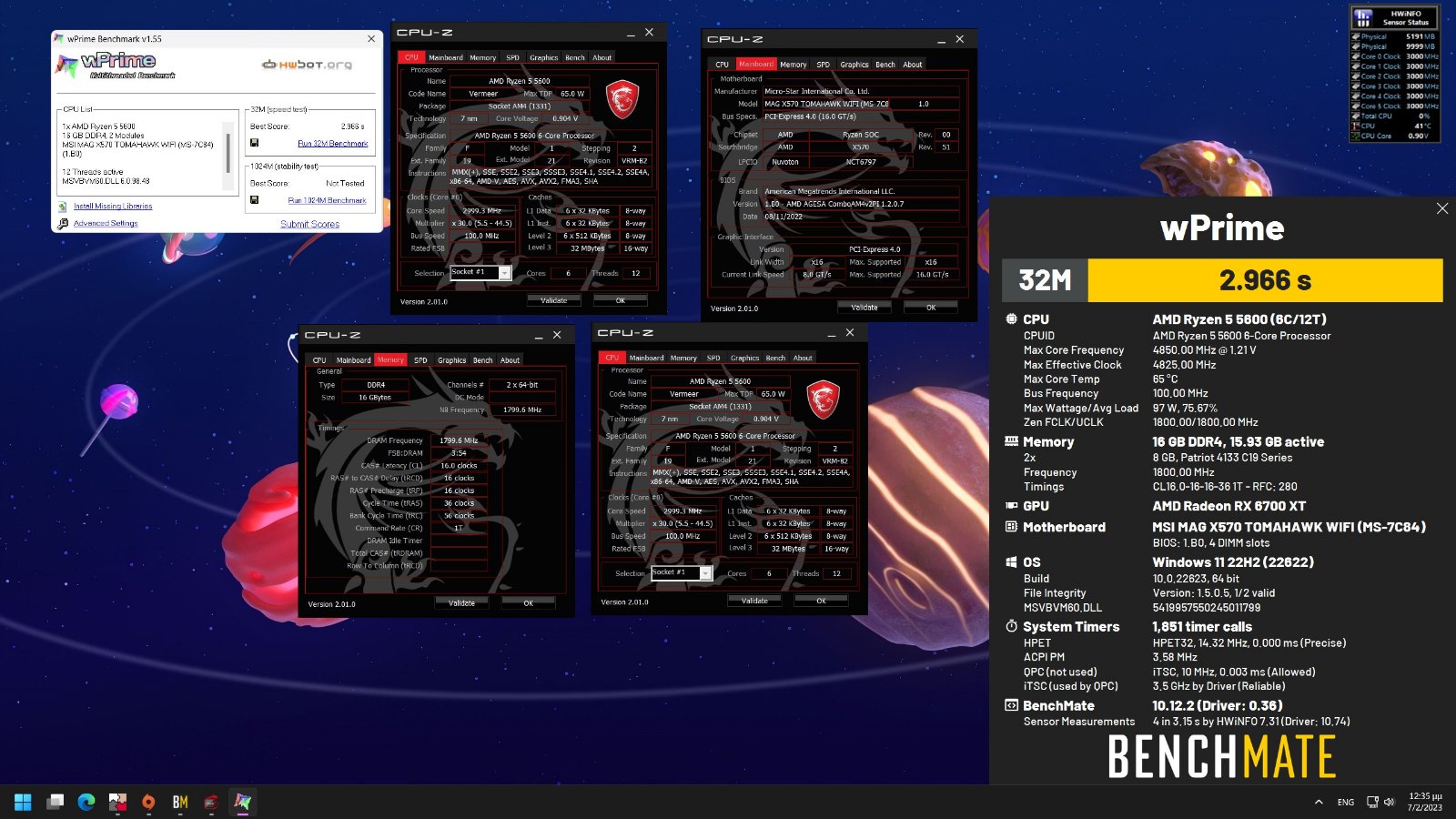Click the clock showing 12:35 in taskbar

pyautogui.click(x=1425, y=802)
